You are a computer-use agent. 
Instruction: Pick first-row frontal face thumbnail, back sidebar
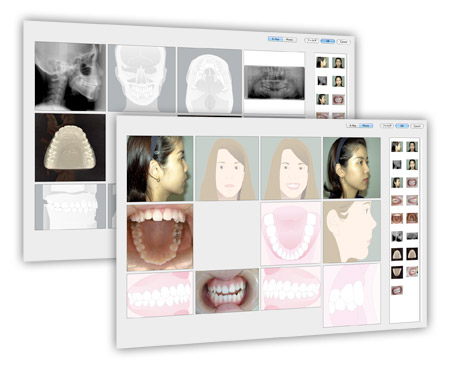tap(338, 63)
